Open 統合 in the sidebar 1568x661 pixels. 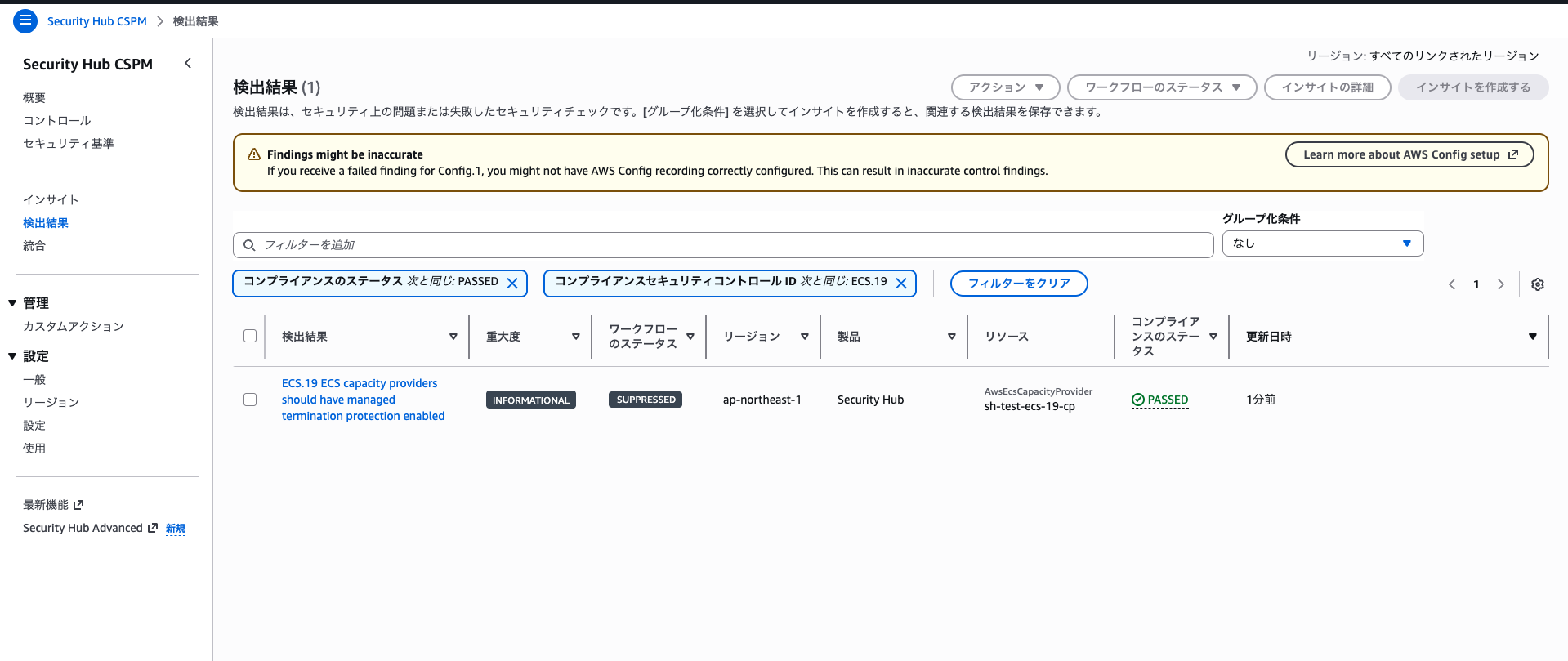(x=34, y=246)
